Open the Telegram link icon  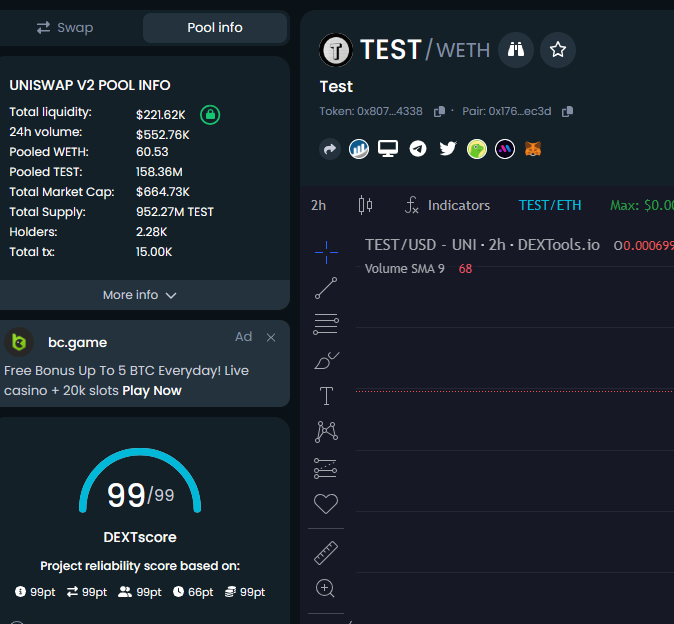[418, 149]
